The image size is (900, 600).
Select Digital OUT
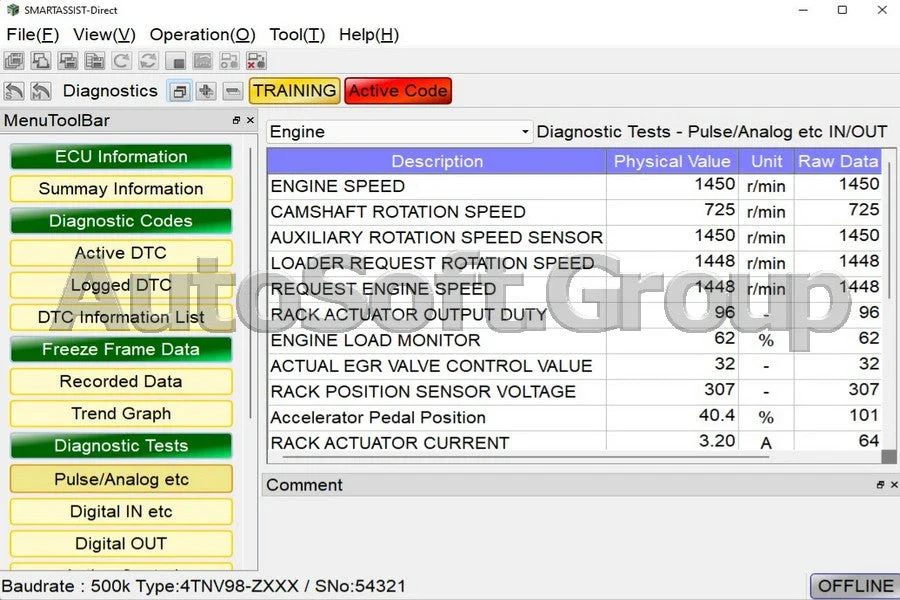(x=121, y=544)
